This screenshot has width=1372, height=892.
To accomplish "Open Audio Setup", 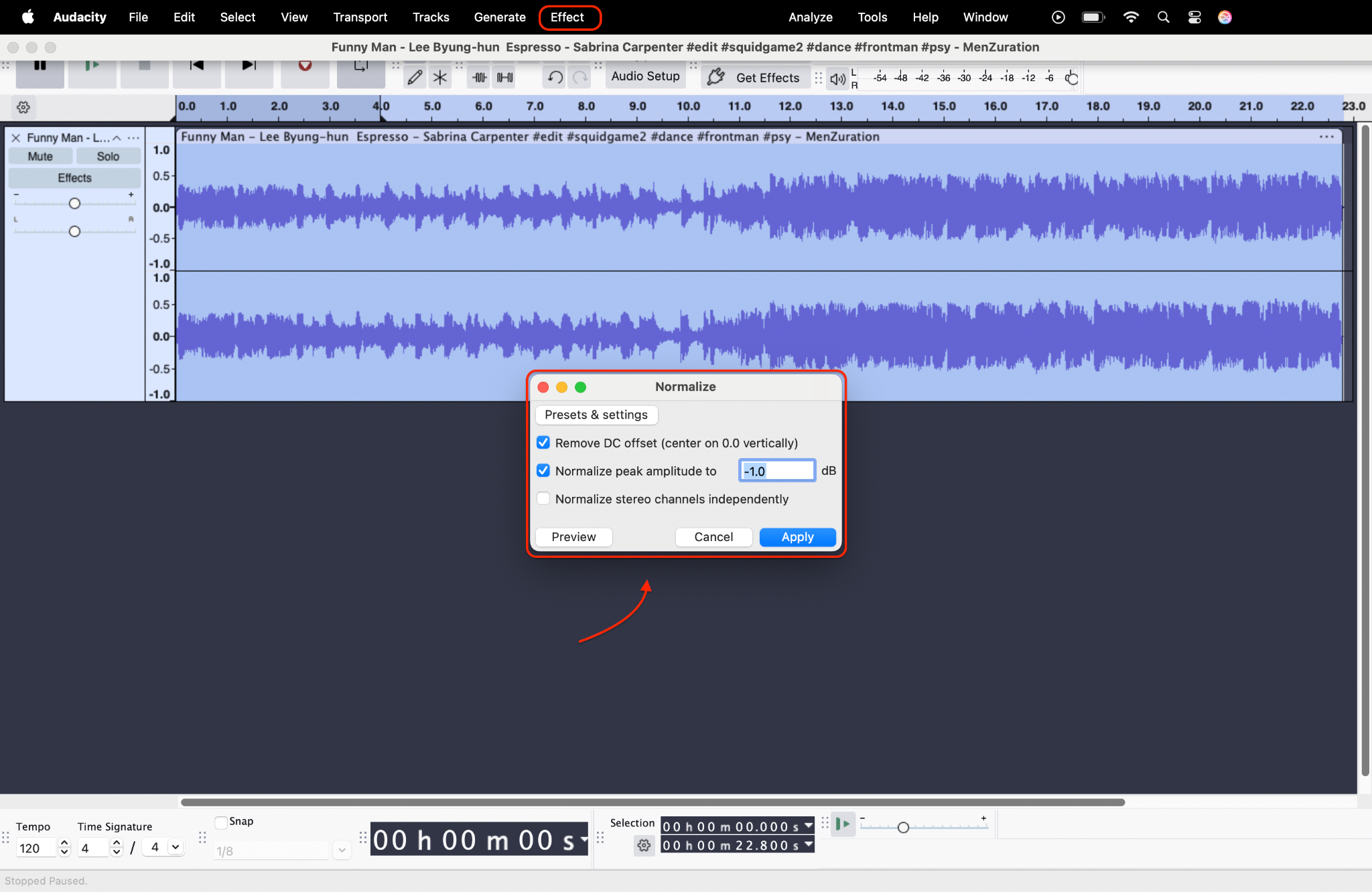I will coord(645,76).
